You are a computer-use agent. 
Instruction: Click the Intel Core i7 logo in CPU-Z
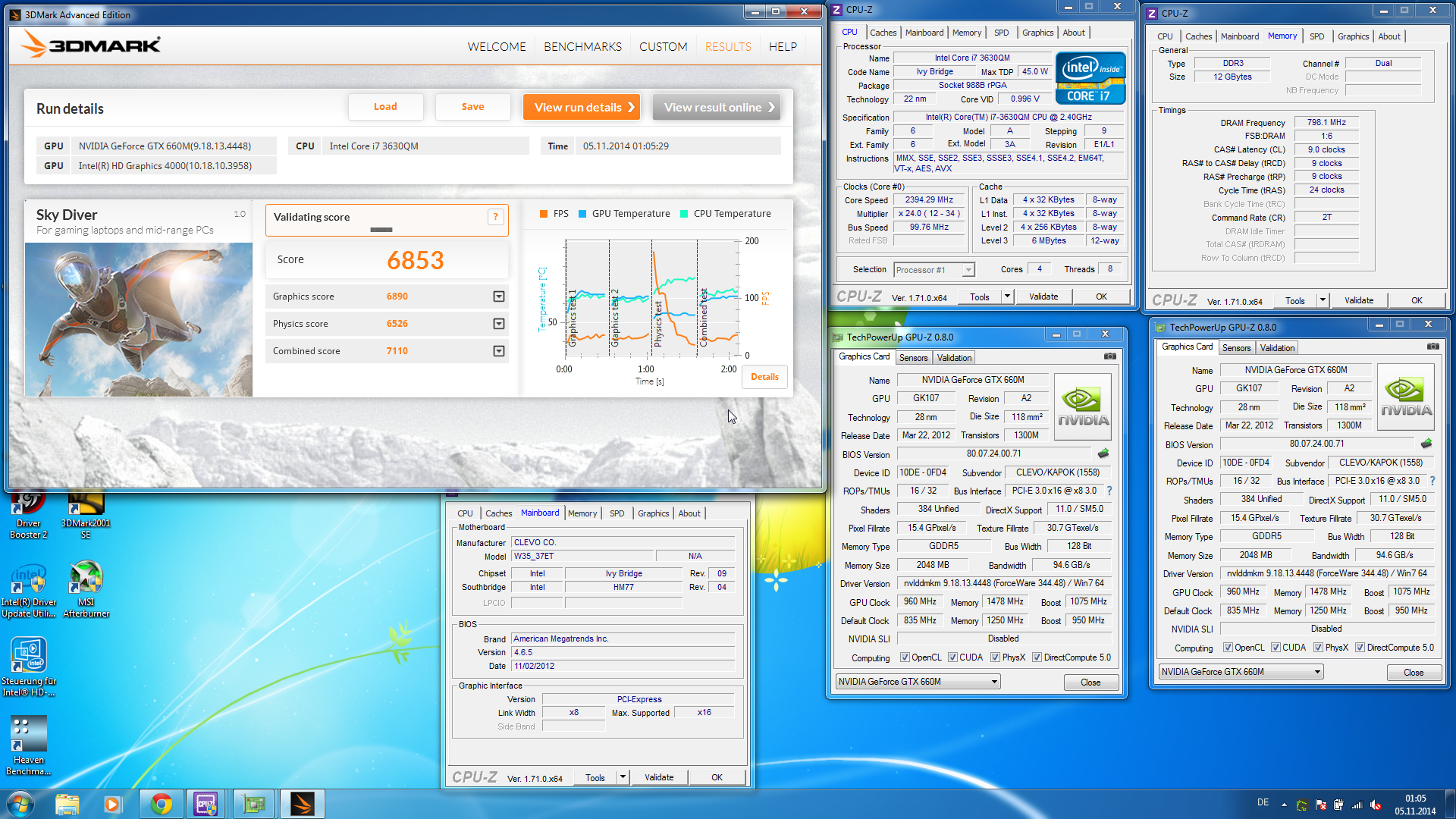tap(1090, 77)
